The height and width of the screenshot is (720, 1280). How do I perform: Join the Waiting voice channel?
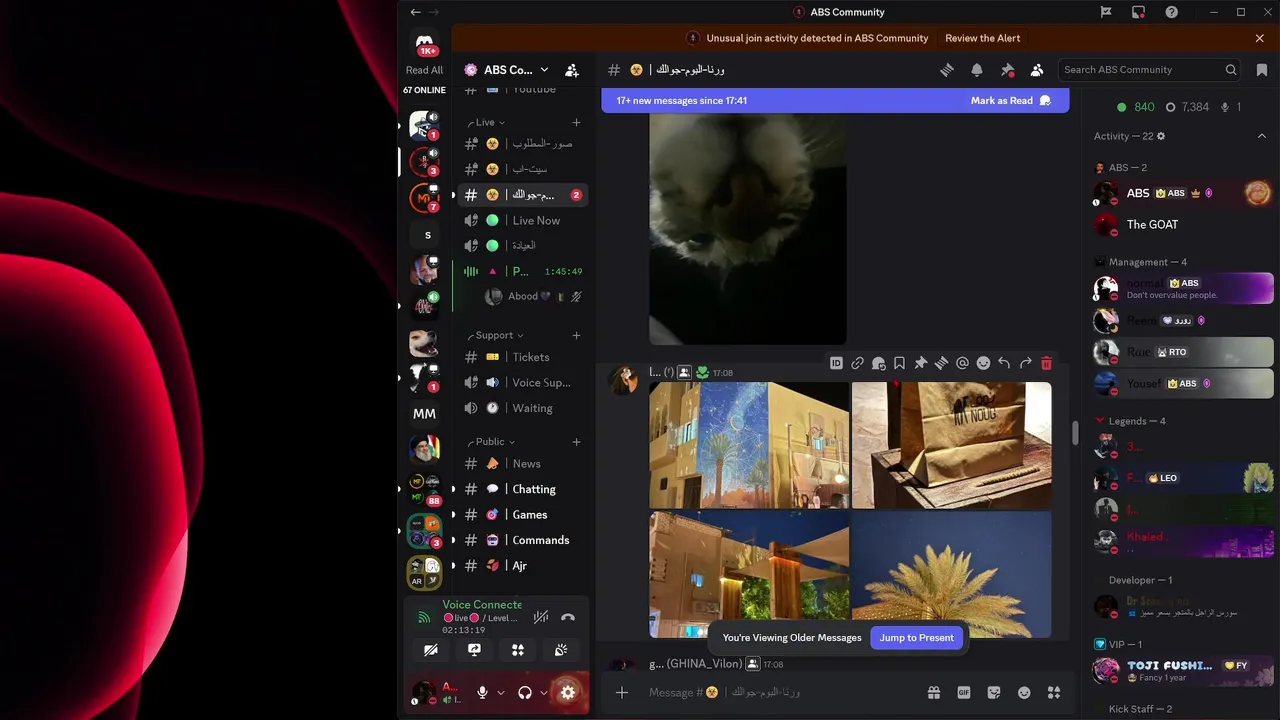pos(523,408)
